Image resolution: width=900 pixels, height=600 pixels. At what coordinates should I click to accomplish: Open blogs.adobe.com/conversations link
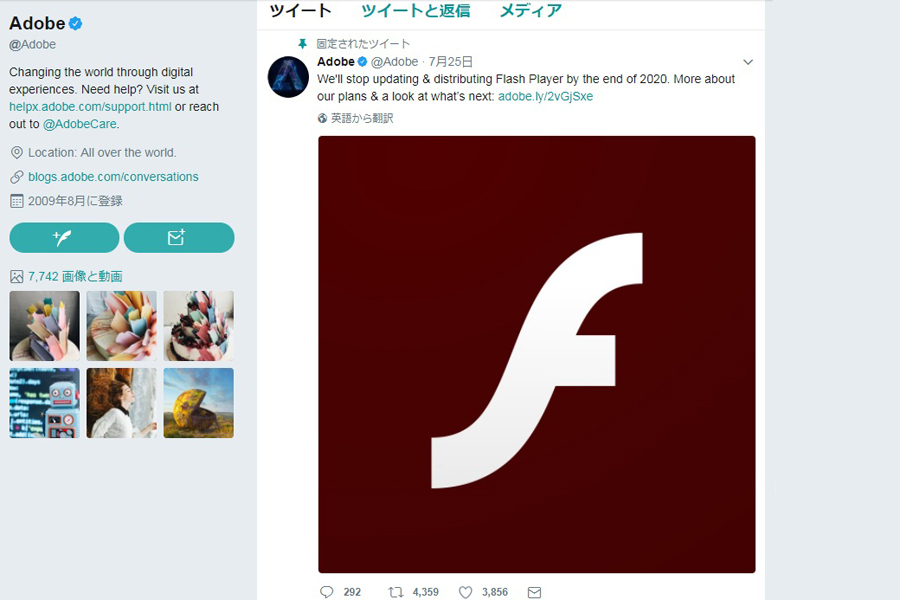[113, 177]
